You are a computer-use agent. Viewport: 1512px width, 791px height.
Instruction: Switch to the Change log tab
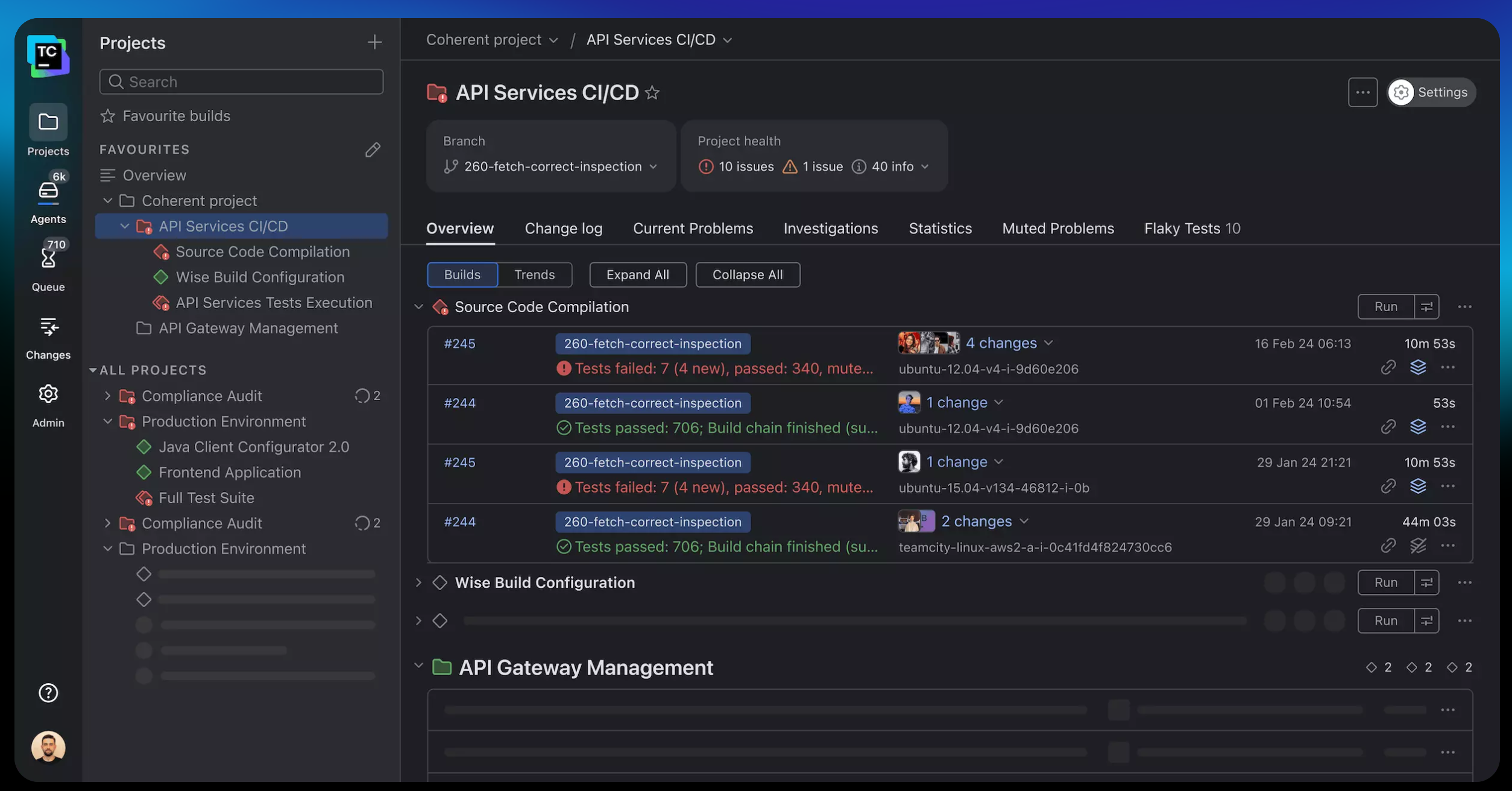pos(563,228)
